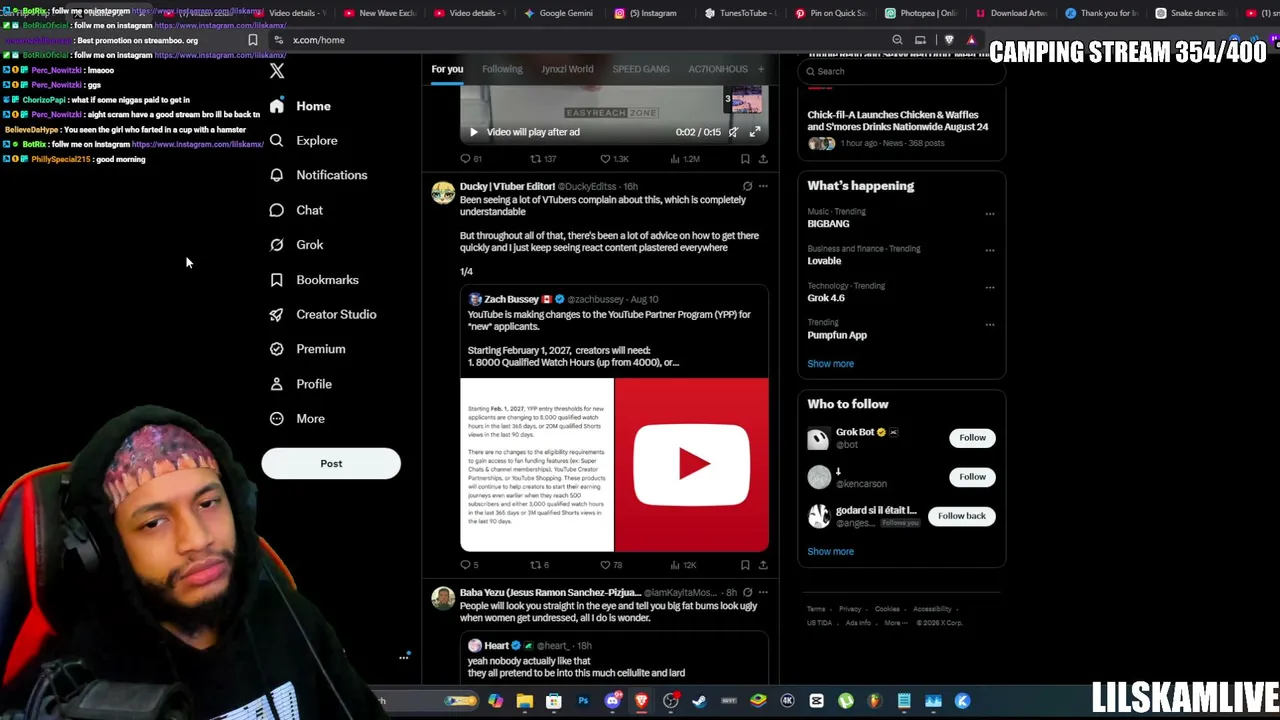Open Steam from the taskbar

[699, 701]
